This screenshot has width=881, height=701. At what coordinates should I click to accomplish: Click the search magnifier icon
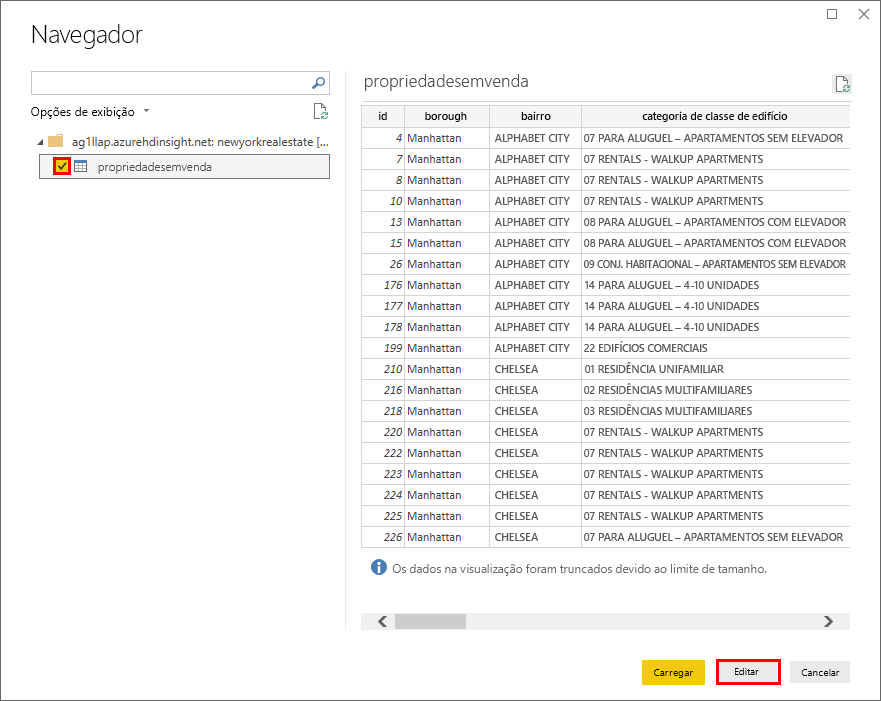[317, 83]
